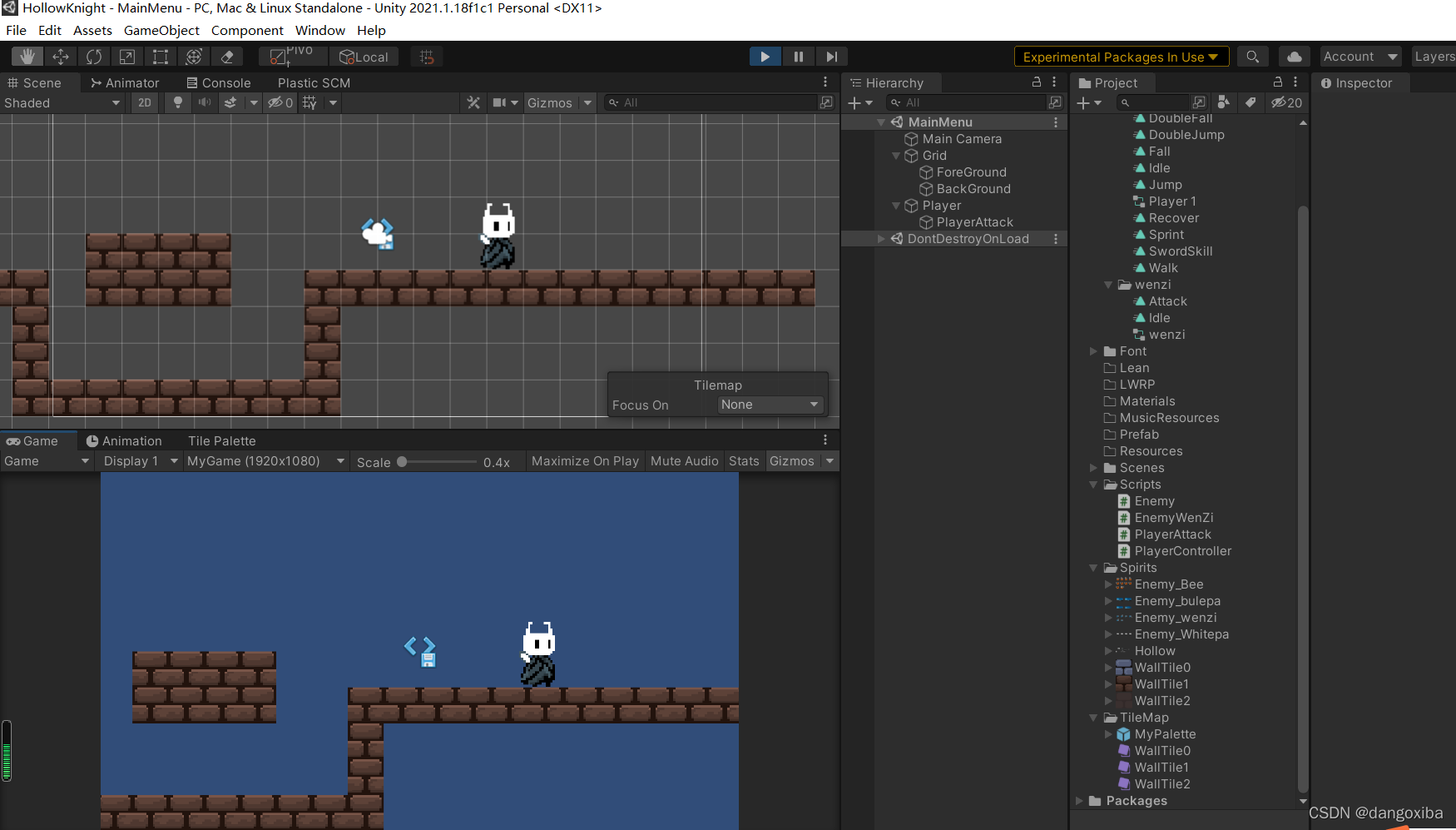Viewport: 1456px width, 830px height.
Task: Switch to the Tile Palette tab
Action: tap(222, 441)
